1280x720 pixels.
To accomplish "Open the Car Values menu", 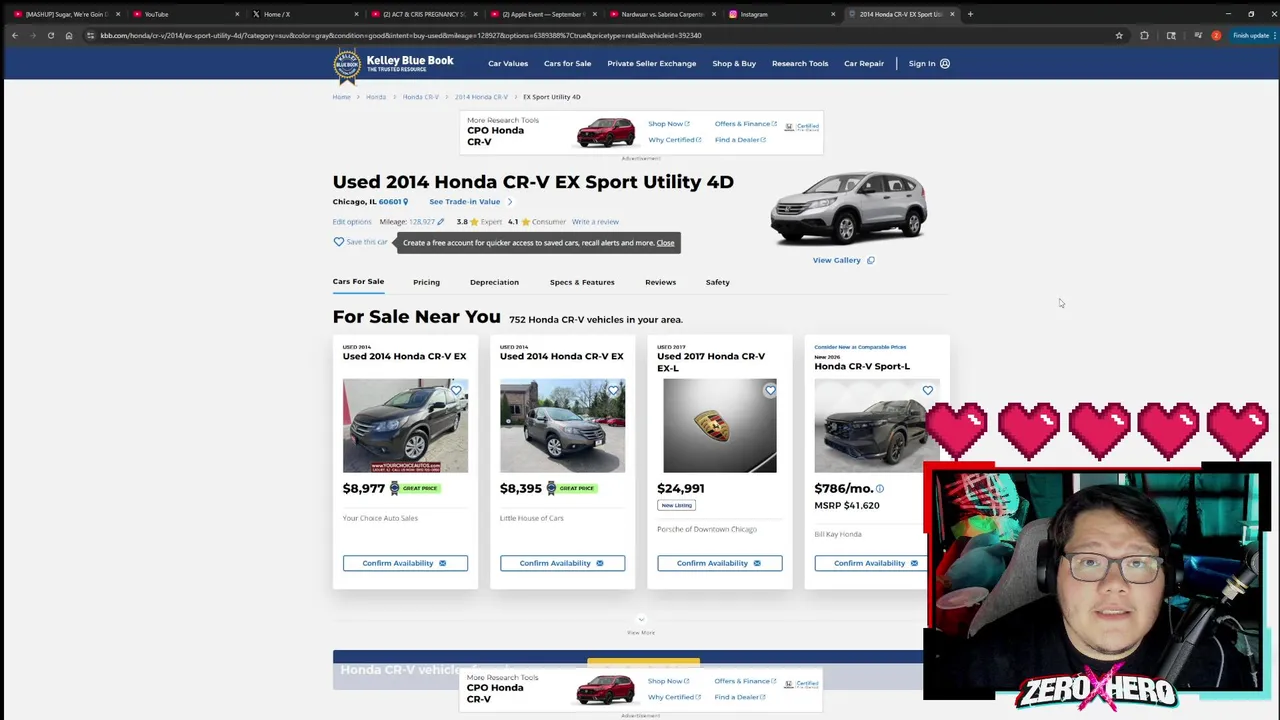I will 508,63.
